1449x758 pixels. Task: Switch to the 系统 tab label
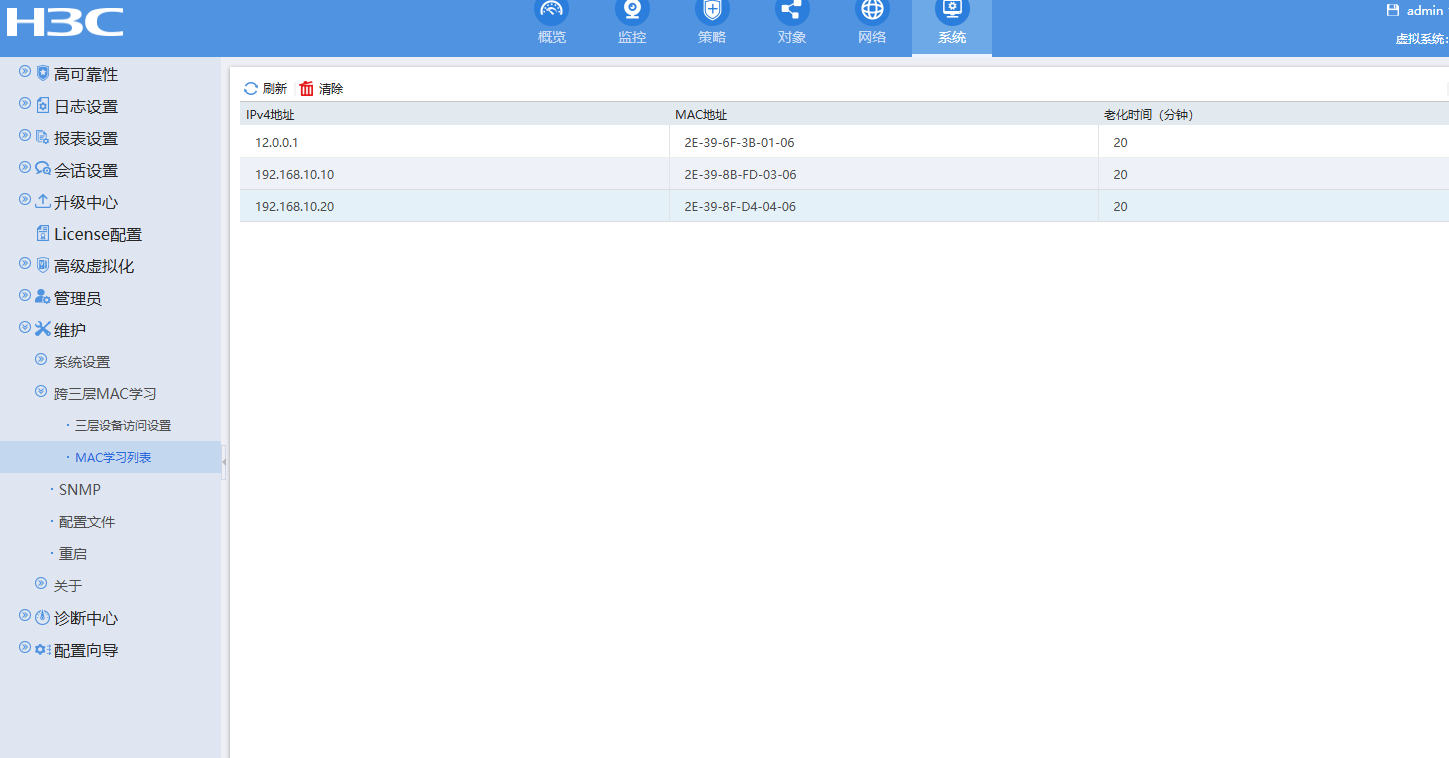(x=952, y=38)
